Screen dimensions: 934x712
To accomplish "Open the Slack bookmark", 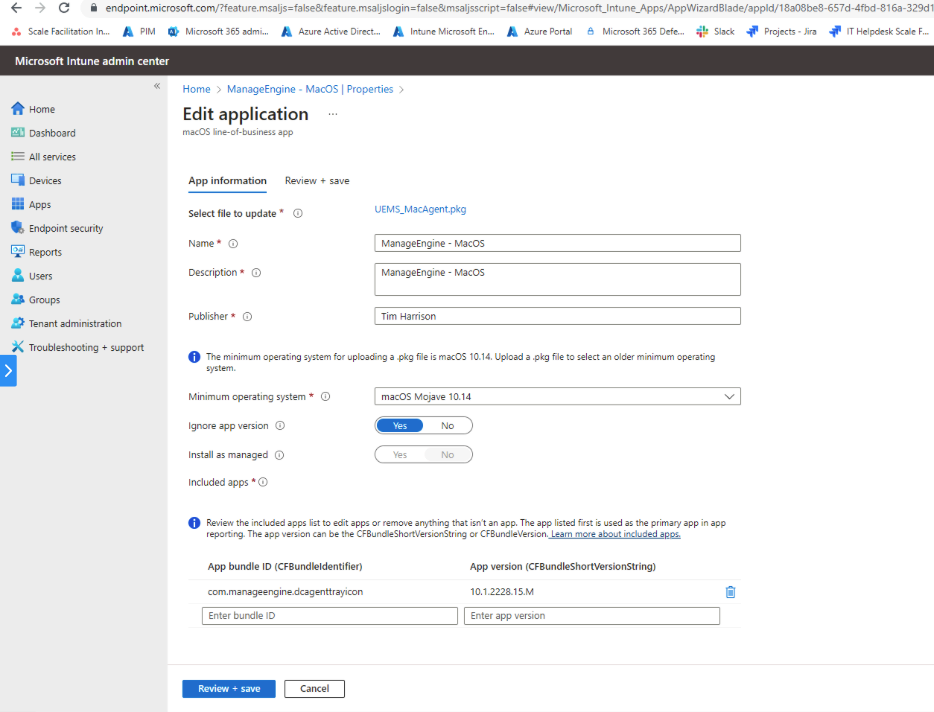I will [716, 32].
